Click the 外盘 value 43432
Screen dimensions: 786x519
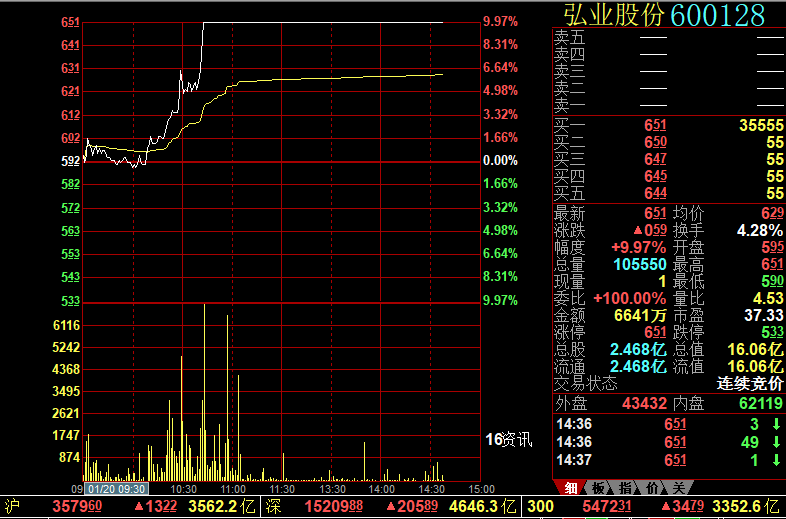pos(645,403)
